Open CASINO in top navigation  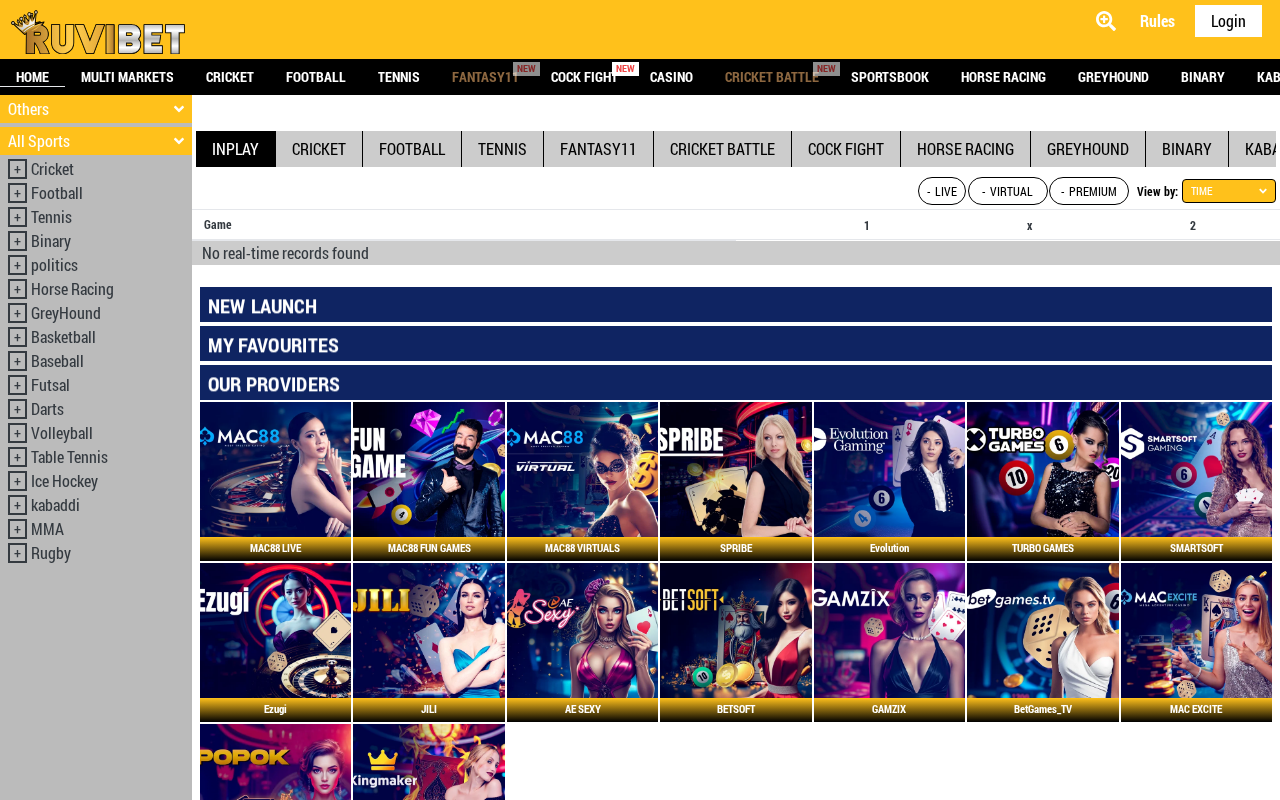point(671,77)
